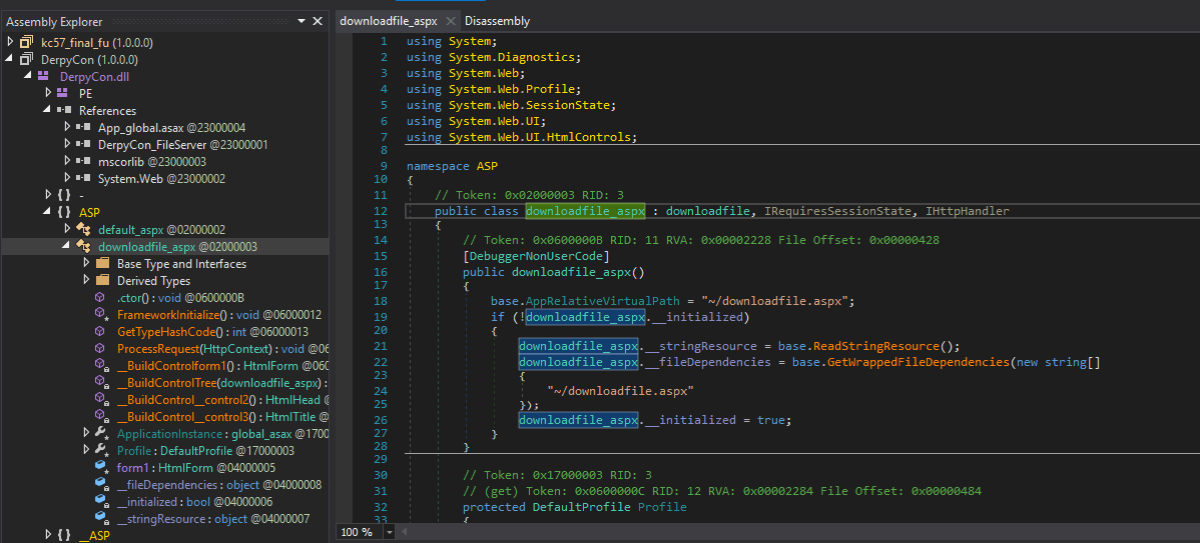
Task: Open Assembly Explorer window options dropdown arrow
Action: pyautogui.click(x=302, y=21)
